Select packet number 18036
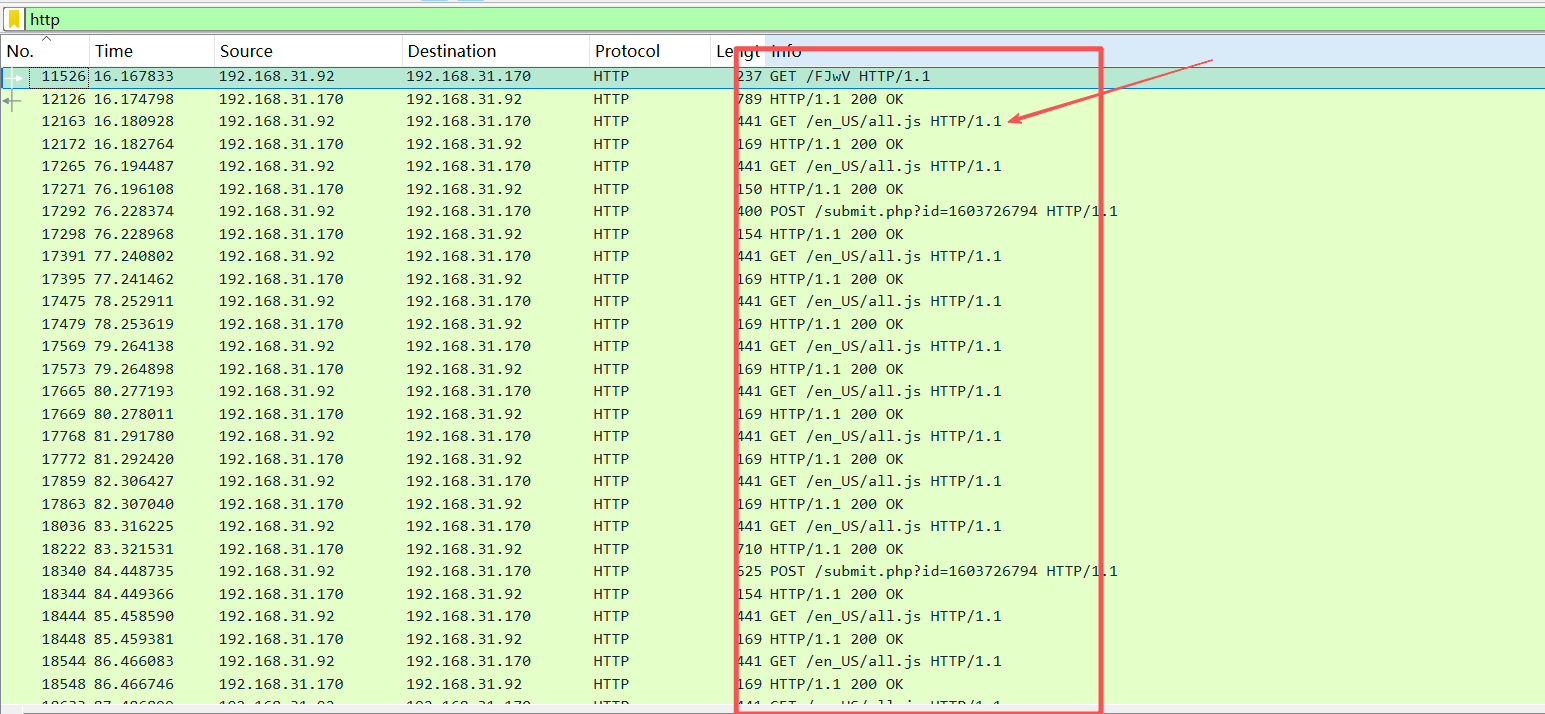 pyautogui.click(x=64, y=526)
